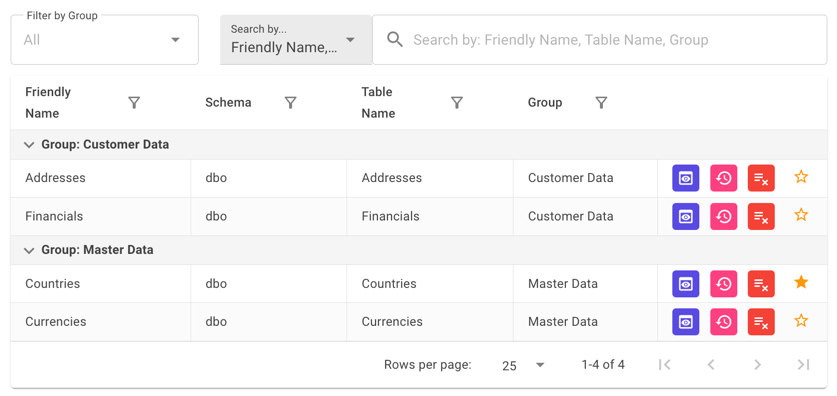Favorite the Currencies table with star
Screen dimensions: 837x396
(801, 321)
